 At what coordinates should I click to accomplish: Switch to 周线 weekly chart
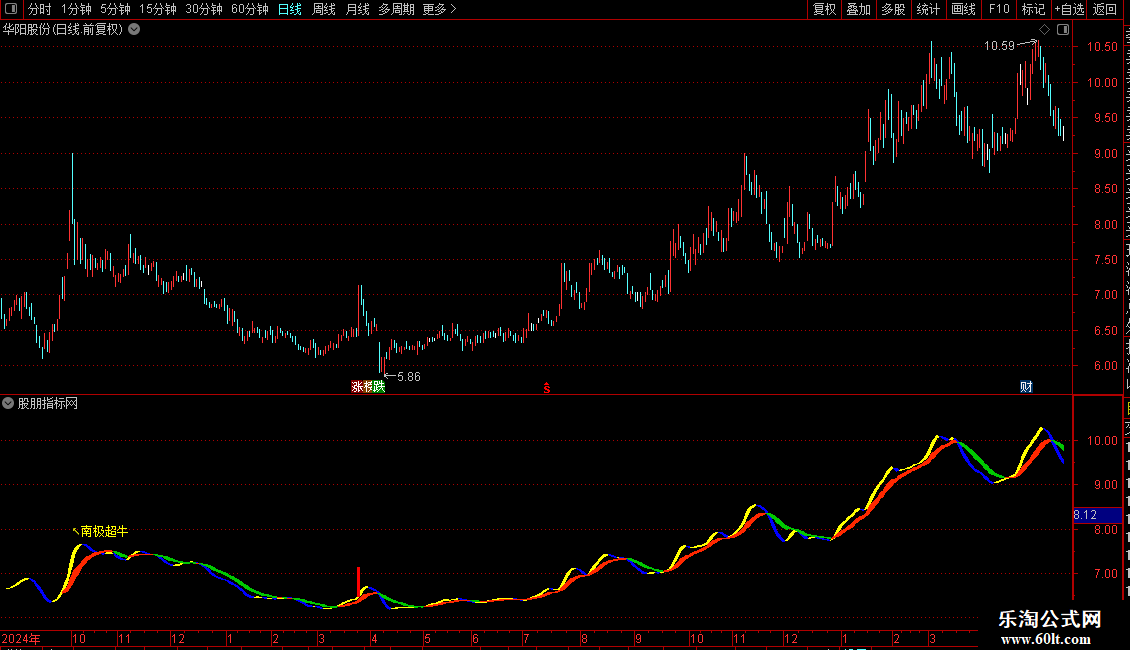click(x=324, y=9)
